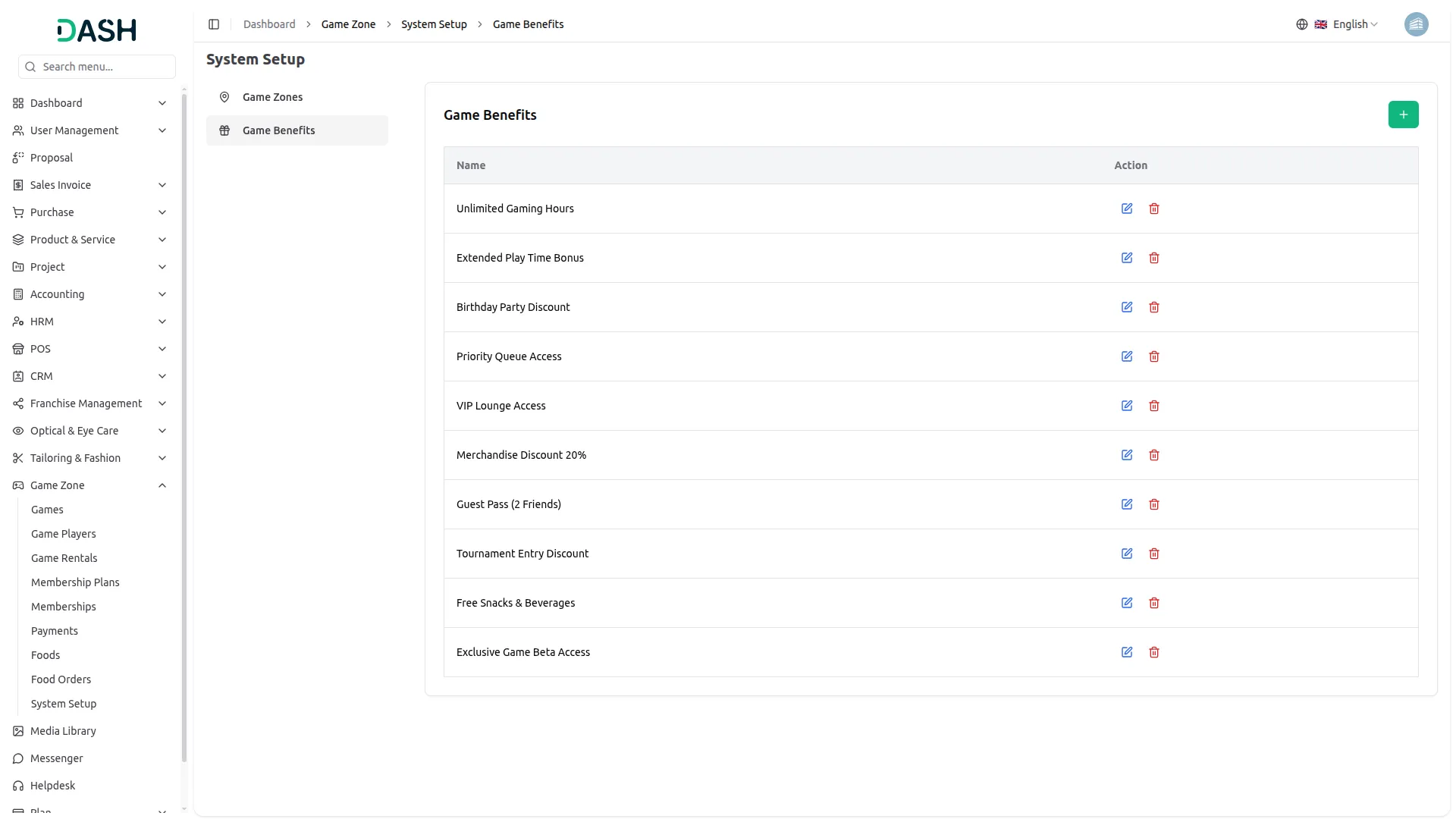Image resolution: width=1456 pixels, height=819 pixels.
Task: Open the Food Orders sidebar link
Action: point(61,679)
